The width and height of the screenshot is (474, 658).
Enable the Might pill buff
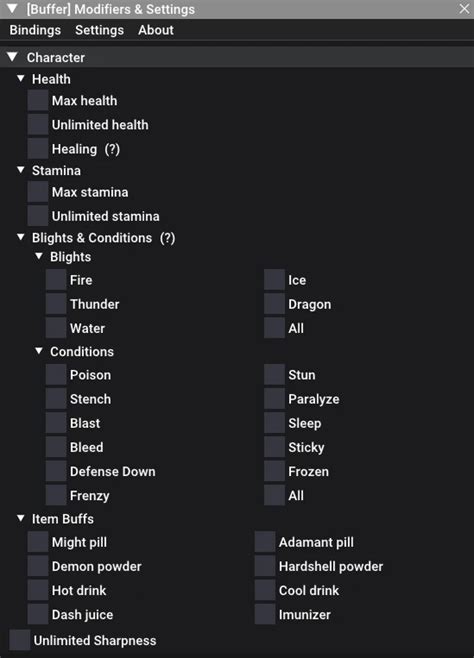(38, 542)
